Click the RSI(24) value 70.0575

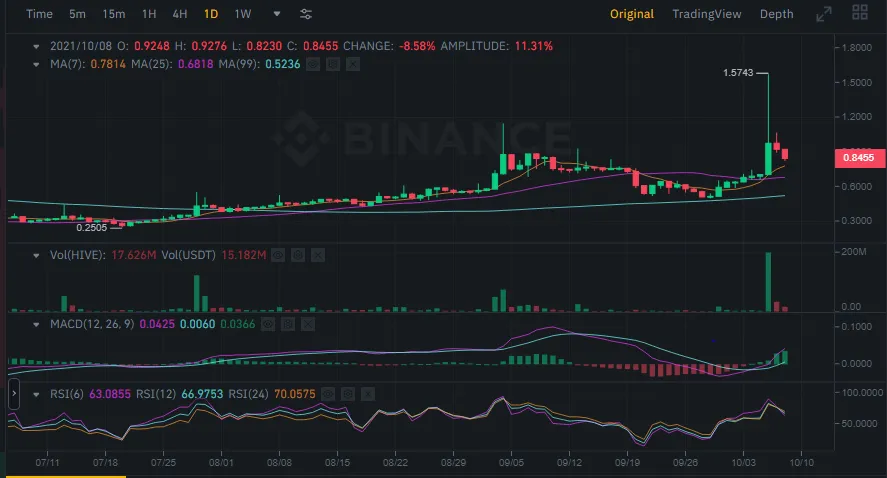click(295, 394)
